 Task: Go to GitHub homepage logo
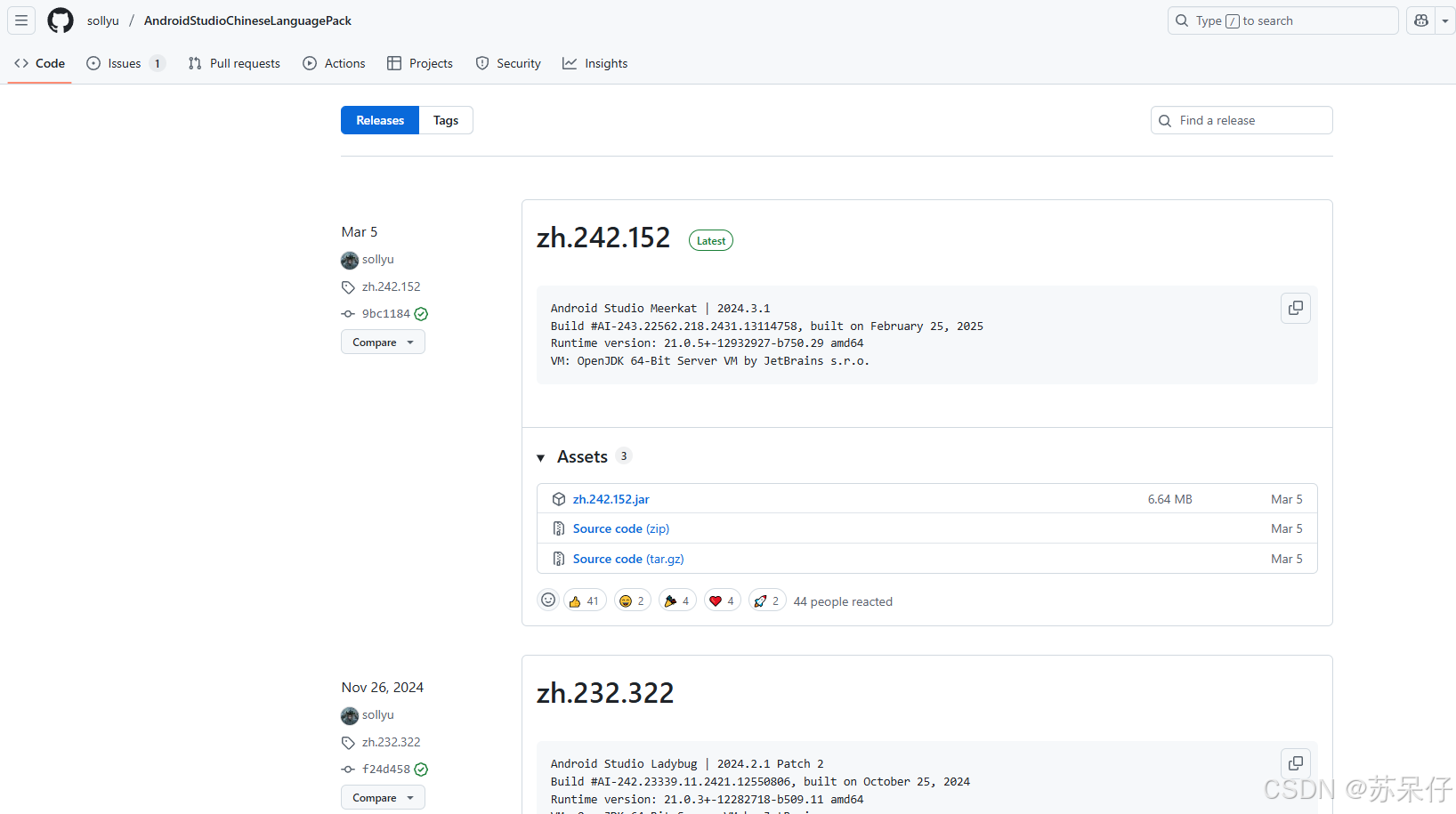(x=61, y=20)
